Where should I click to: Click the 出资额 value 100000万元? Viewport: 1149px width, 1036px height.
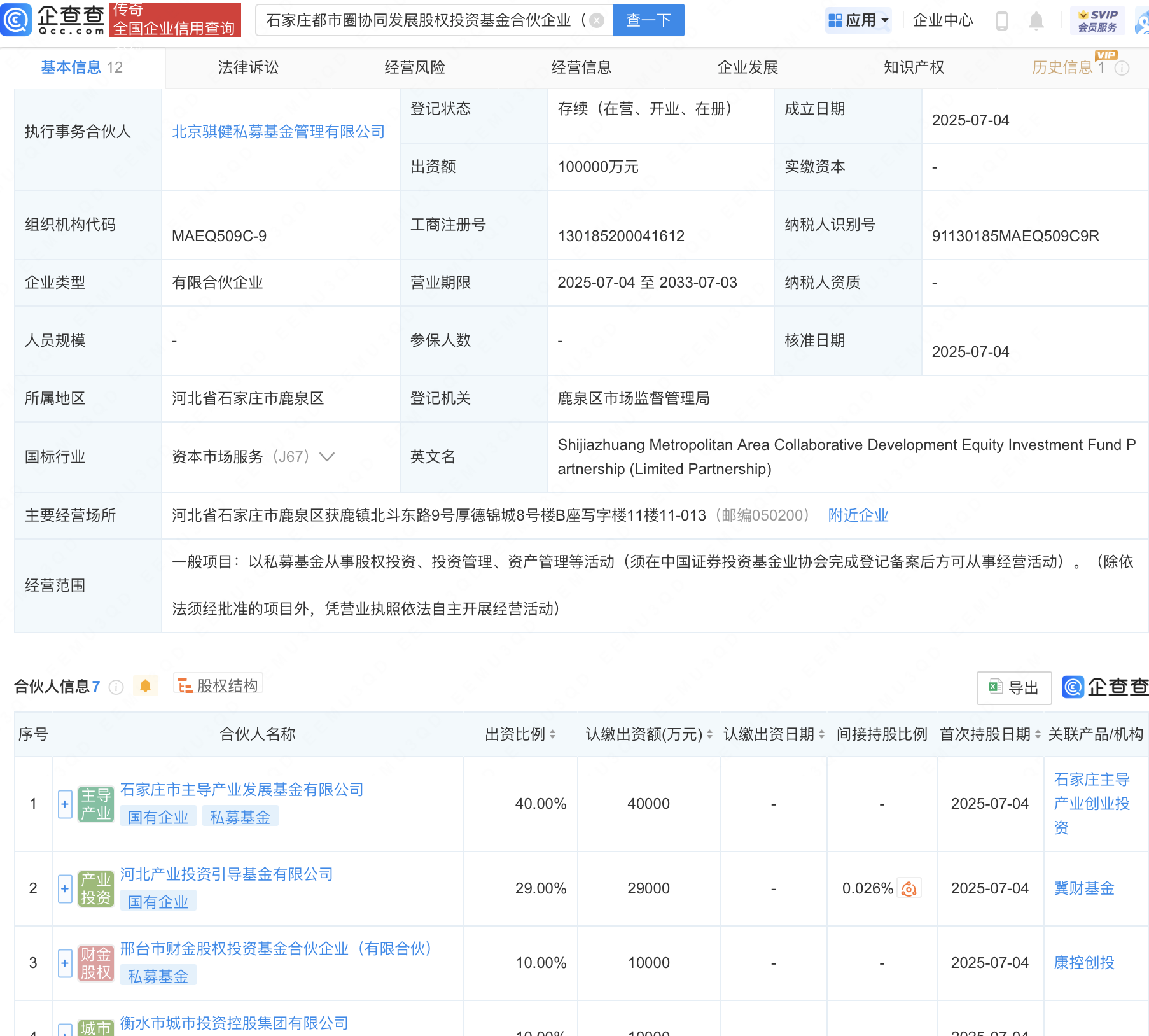pos(598,167)
